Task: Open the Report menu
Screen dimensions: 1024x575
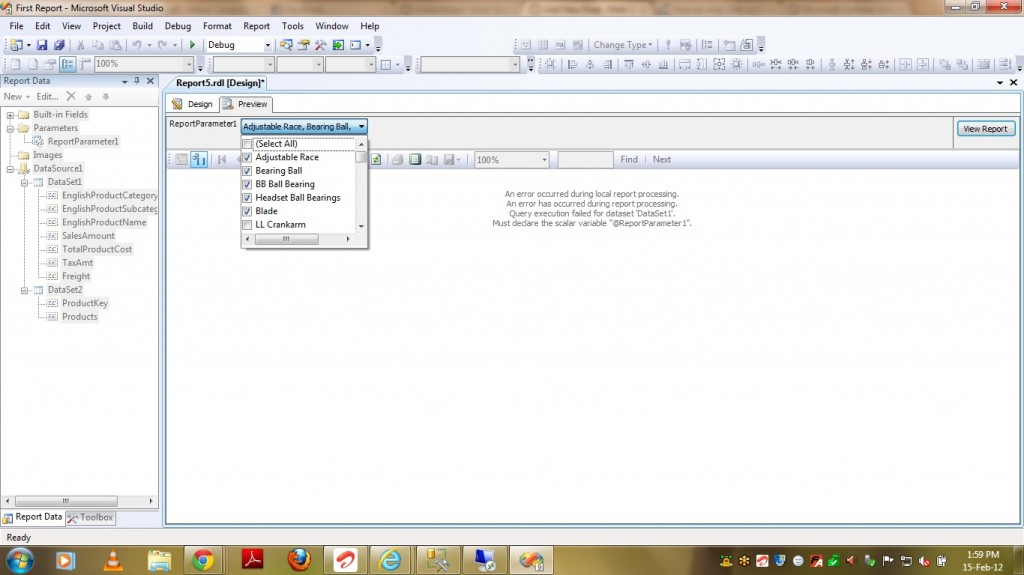Action: 256,26
